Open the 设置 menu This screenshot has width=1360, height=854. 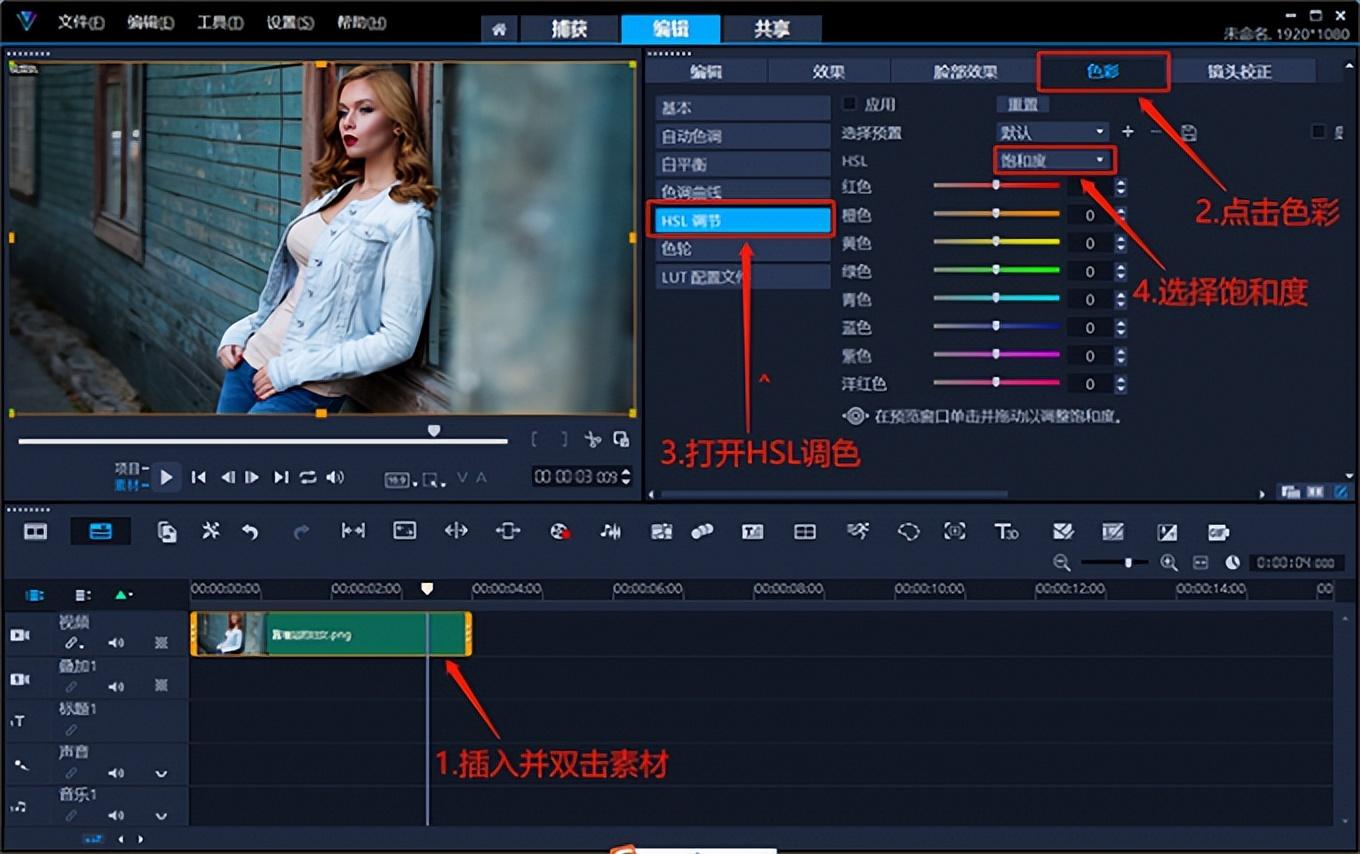point(290,22)
